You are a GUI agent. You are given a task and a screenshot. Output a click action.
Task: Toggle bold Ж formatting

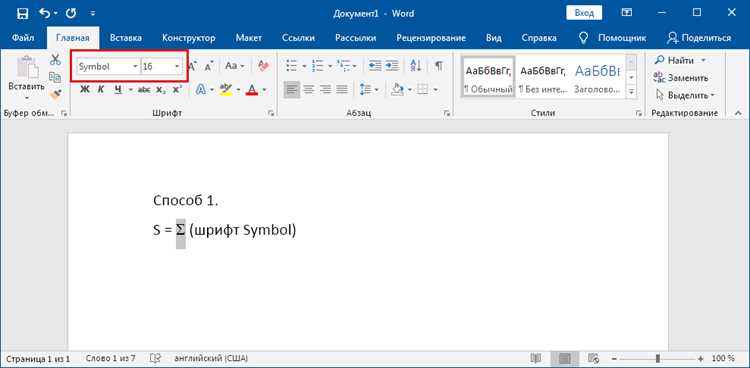click(85, 89)
